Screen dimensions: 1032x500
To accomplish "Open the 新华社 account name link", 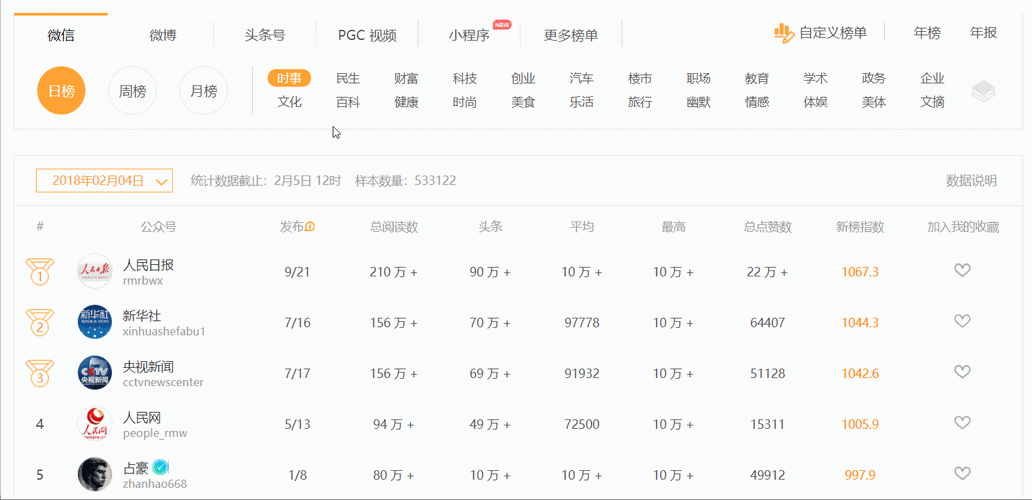I will (x=142, y=316).
